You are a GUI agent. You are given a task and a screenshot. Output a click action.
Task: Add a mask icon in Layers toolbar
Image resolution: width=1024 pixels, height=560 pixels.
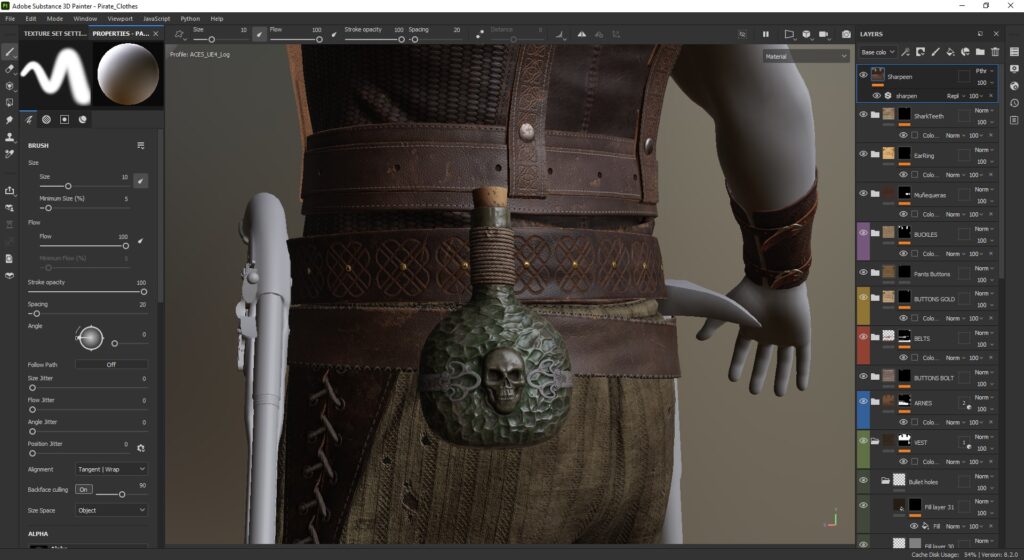click(920, 52)
